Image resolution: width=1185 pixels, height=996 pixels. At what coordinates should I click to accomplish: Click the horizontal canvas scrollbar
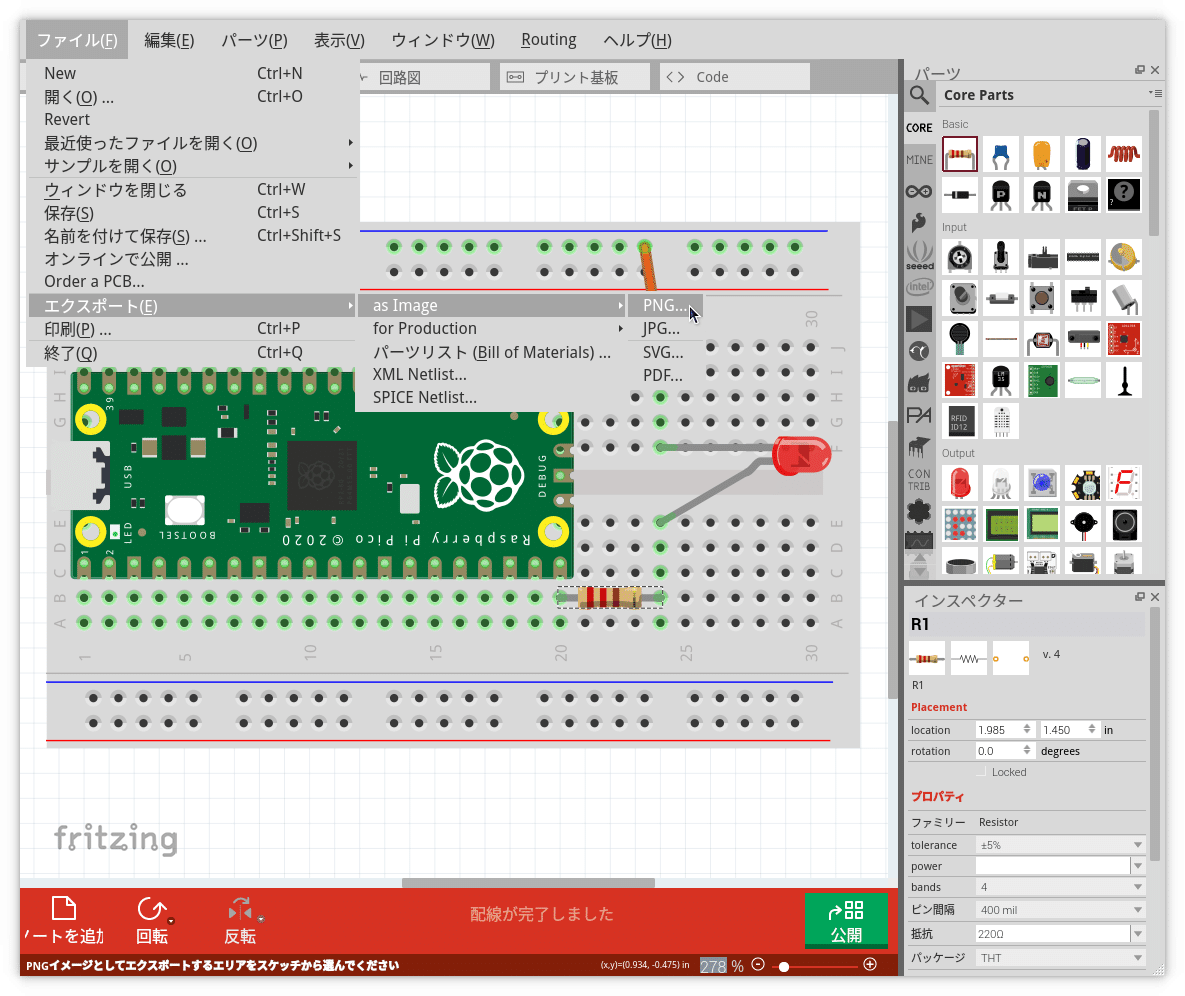coord(528,883)
